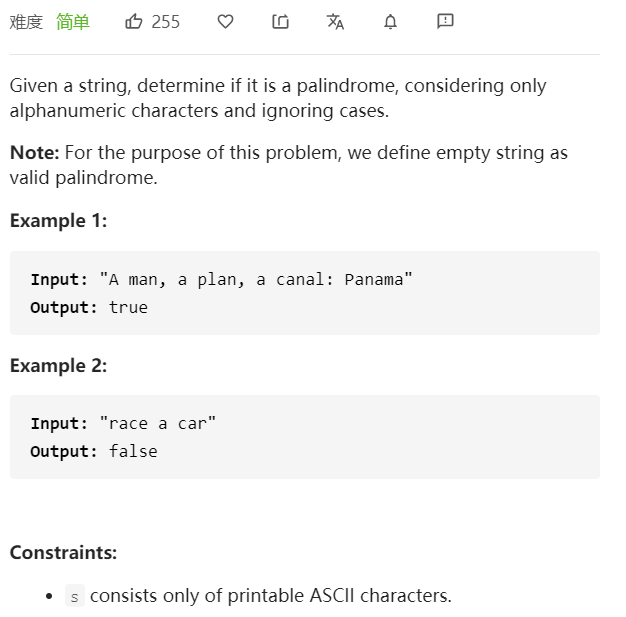This screenshot has width=626, height=617.
Task: Switch language with the translate icon
Action: [335, 21]
